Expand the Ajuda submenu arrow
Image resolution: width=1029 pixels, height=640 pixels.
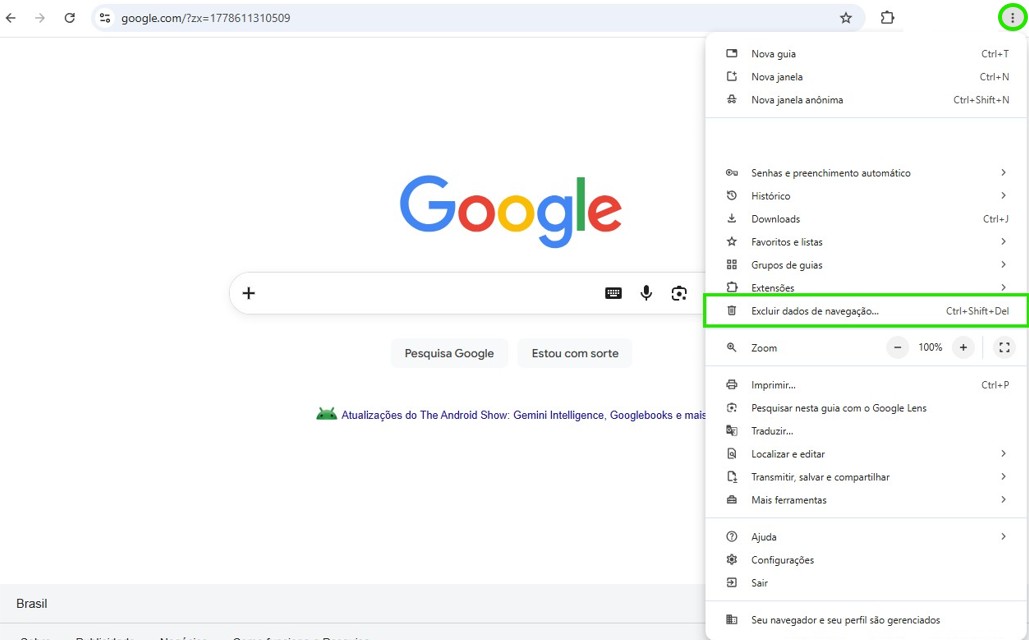[1003, 536]
